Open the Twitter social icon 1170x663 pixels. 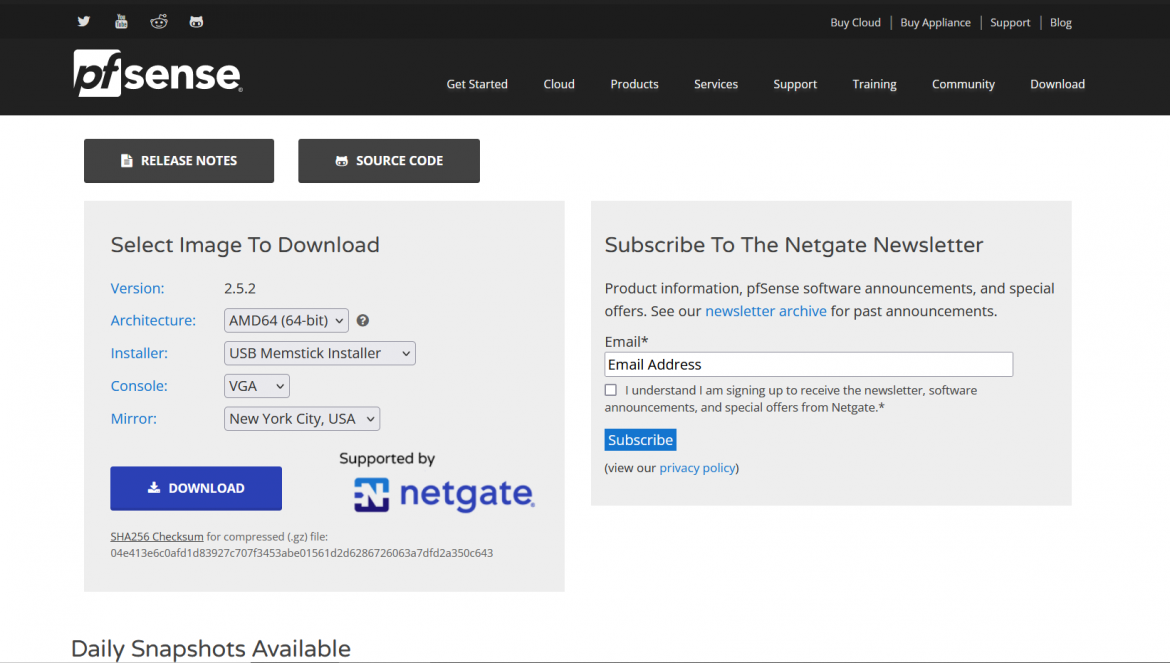click(x=84, y=22)
